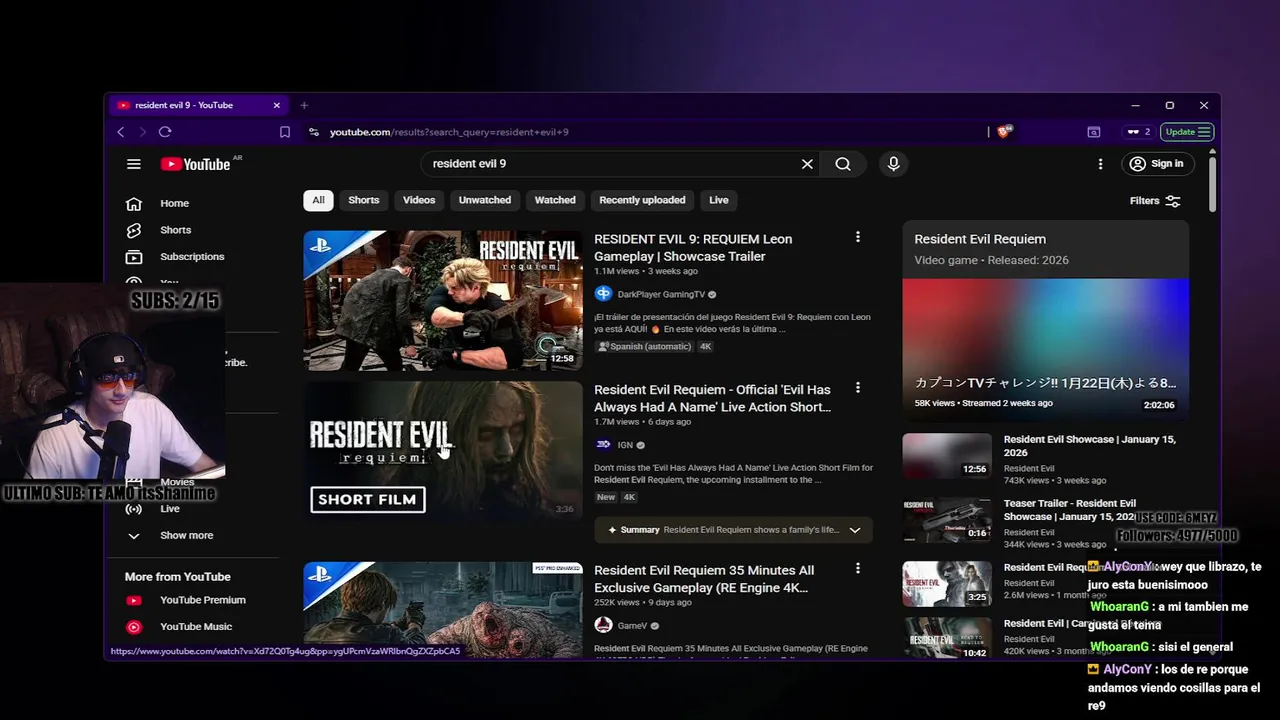Open Brave Shields lion icon
1280x720 pixels.
[x=1005, y=132]
